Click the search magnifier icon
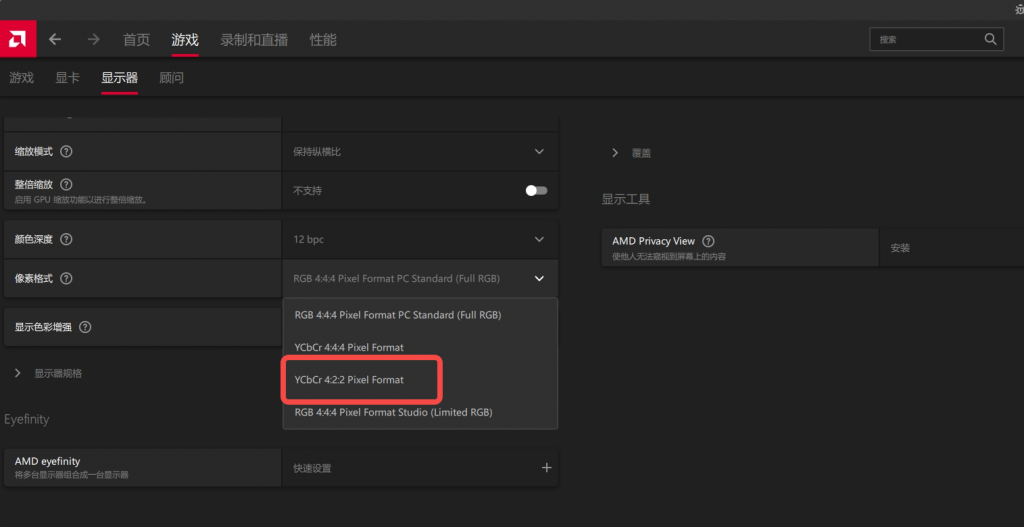 (990, 39)
